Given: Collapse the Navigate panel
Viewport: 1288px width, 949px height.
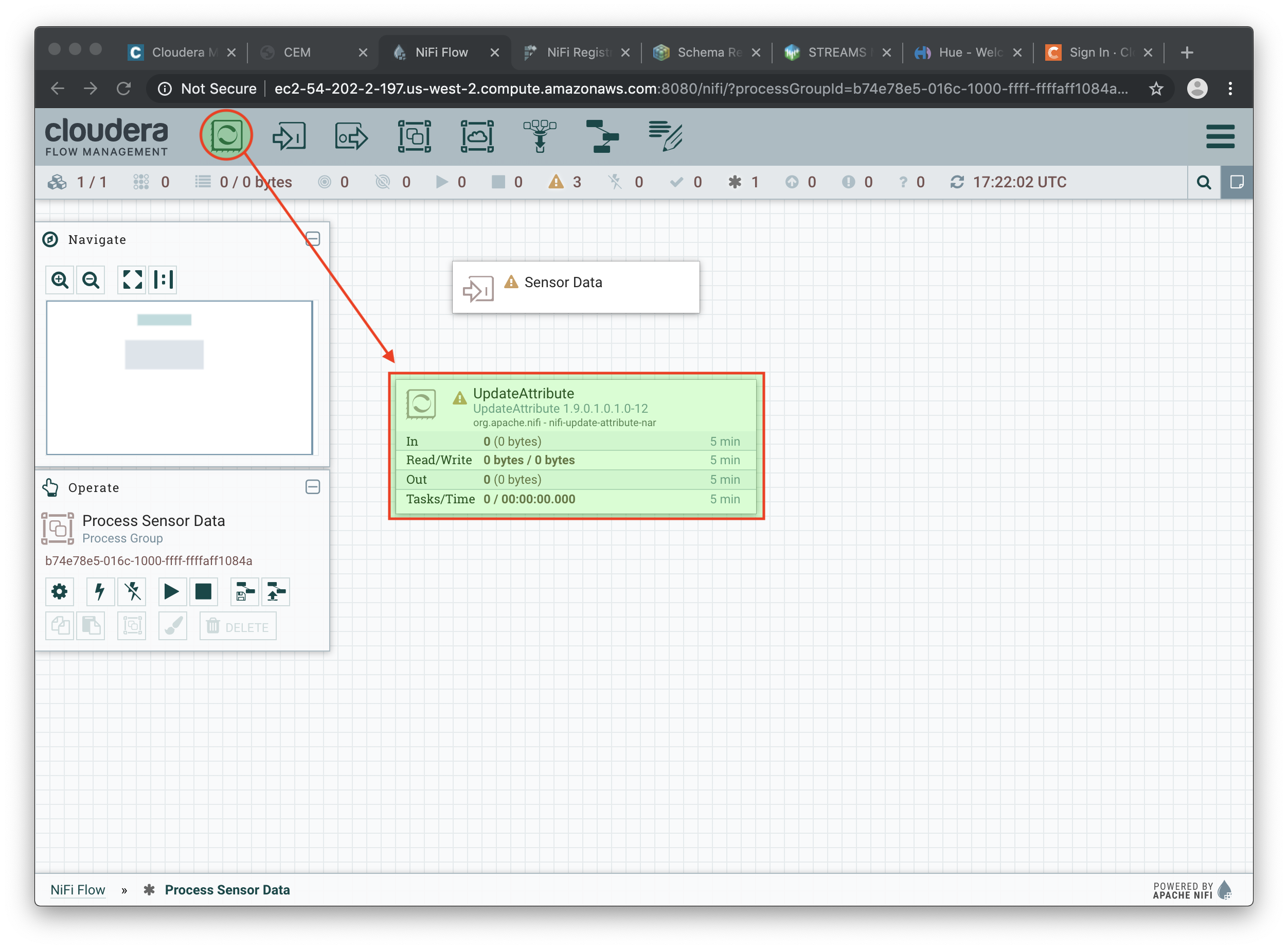Looking at the screenshot, I should click(312, 239).
